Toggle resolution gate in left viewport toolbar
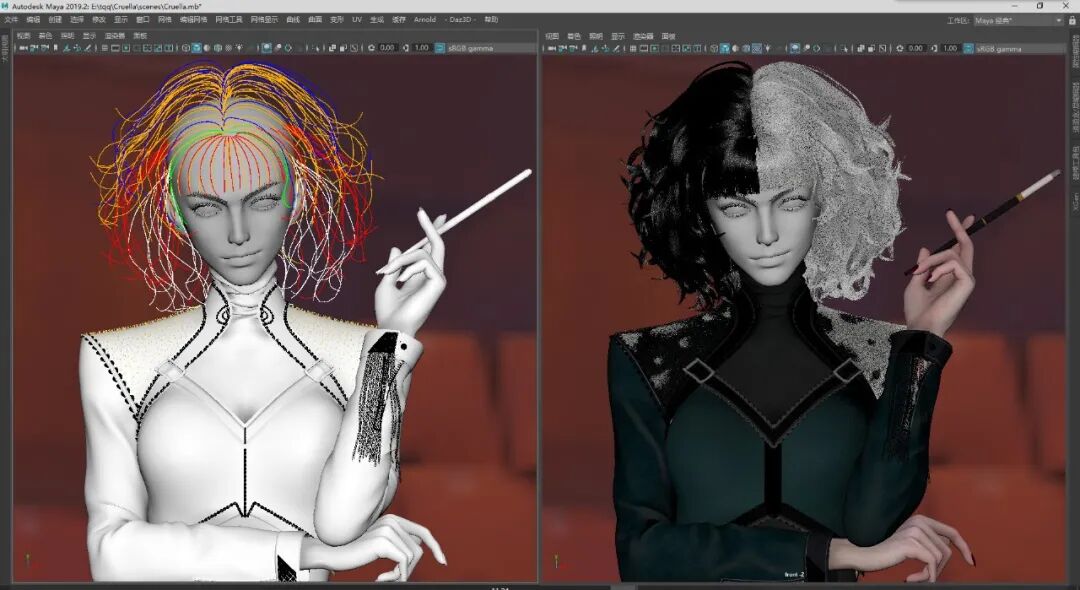This screenshot has width=1080, height=590. pyautogui.click(x=126, y=48)
